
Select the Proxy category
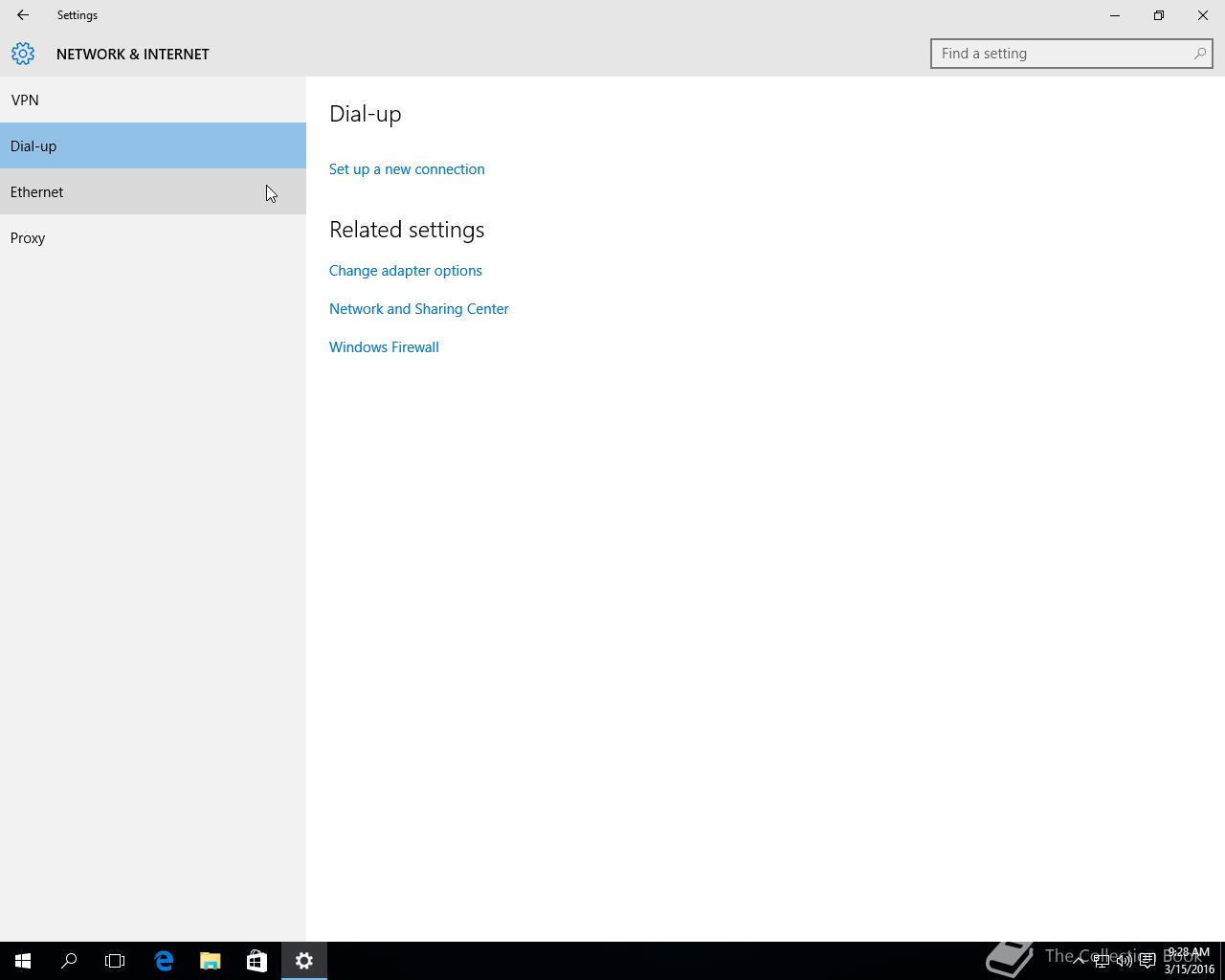153,237
